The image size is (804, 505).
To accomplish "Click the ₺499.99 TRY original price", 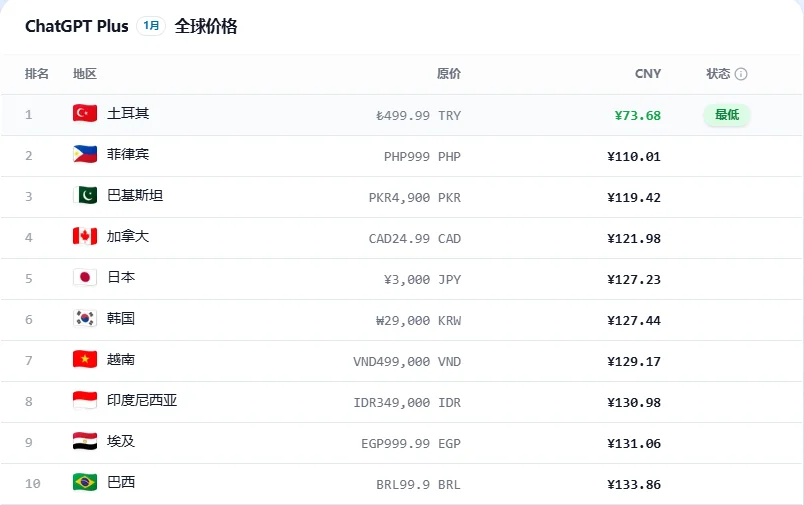I will pyautogui.click(x=418, y=116).
